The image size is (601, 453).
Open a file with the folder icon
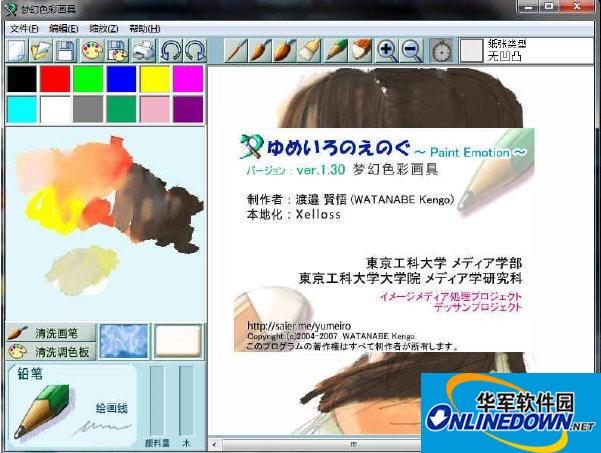[41, 50]
